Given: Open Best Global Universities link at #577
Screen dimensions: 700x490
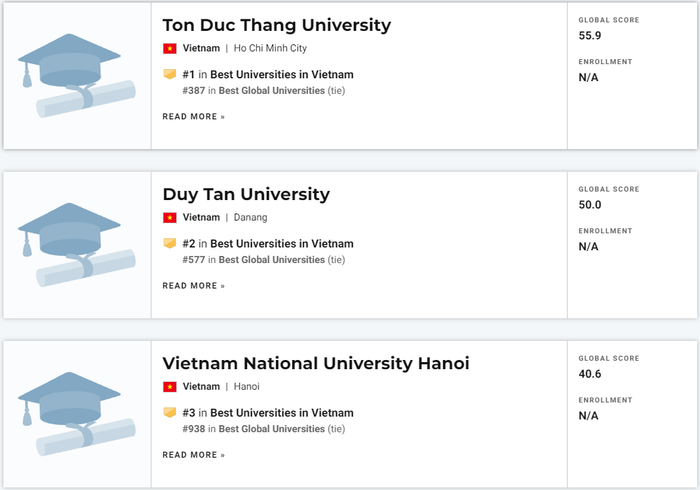Looking at the screenshot, I should click(271, 259).
